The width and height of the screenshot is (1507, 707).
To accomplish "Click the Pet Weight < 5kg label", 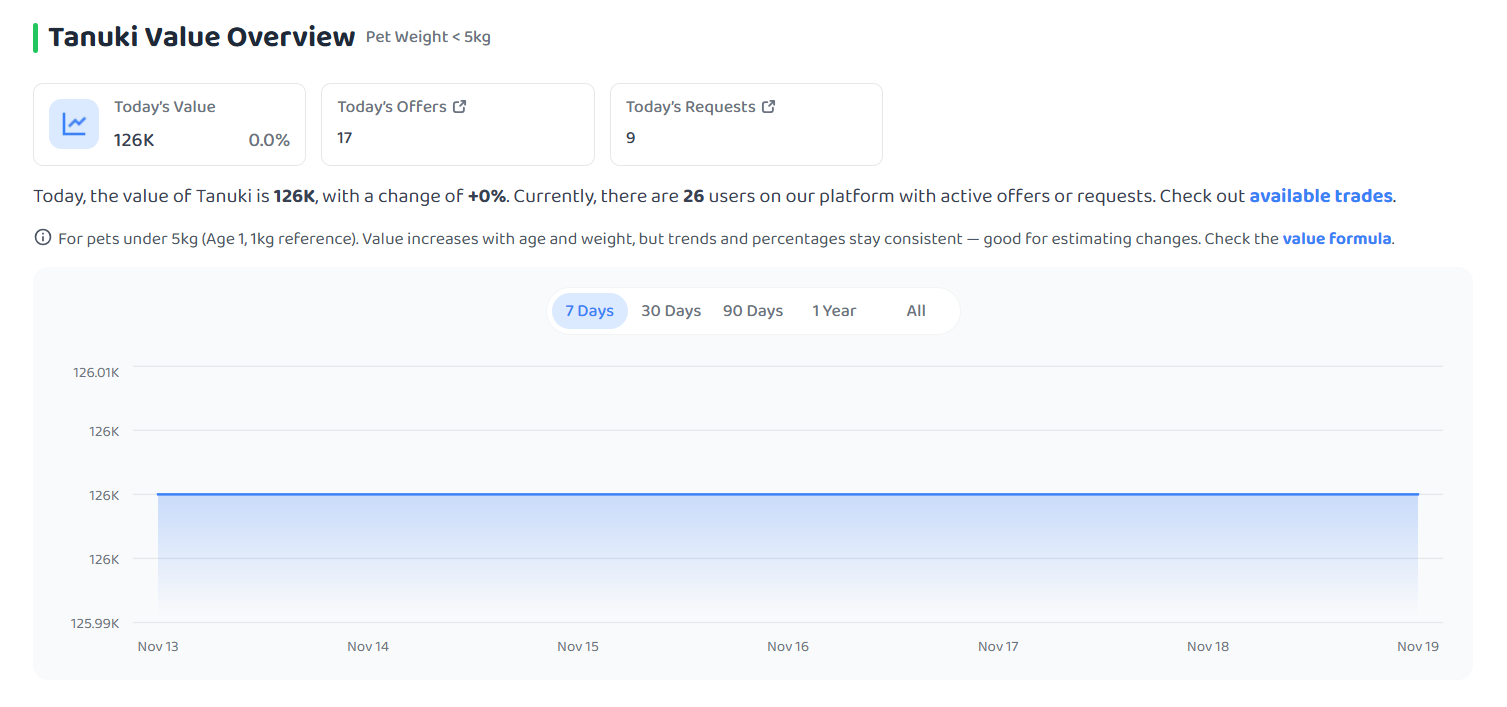I will click(x=428, y=38).
